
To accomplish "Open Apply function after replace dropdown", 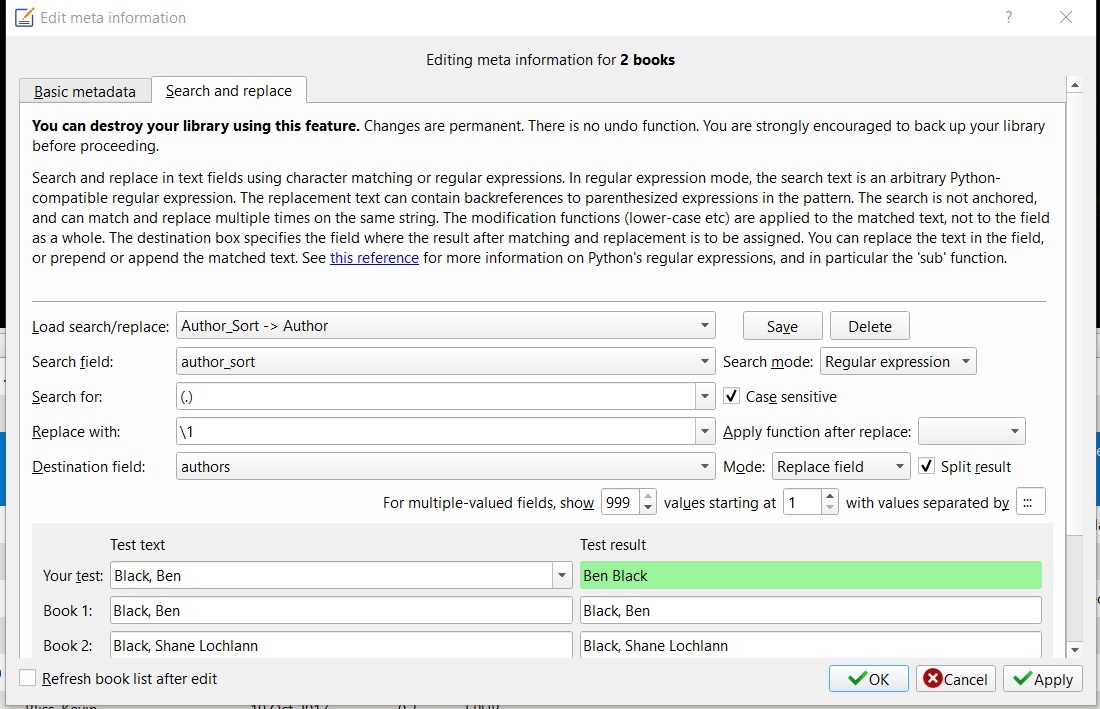I will pyautogui.click(x=971, y=432).
